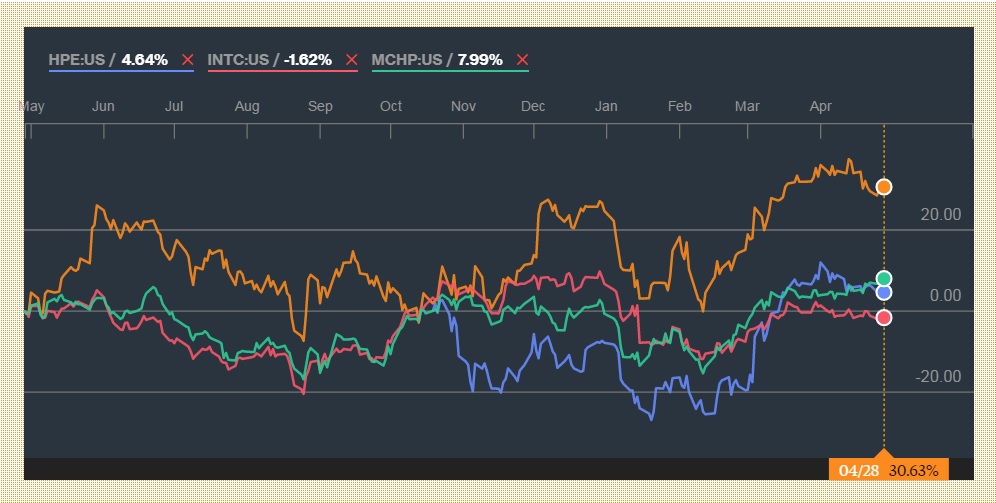Click the Jan label on time axis
This screenshot has width=996, height=503.
tap(606, 106)
